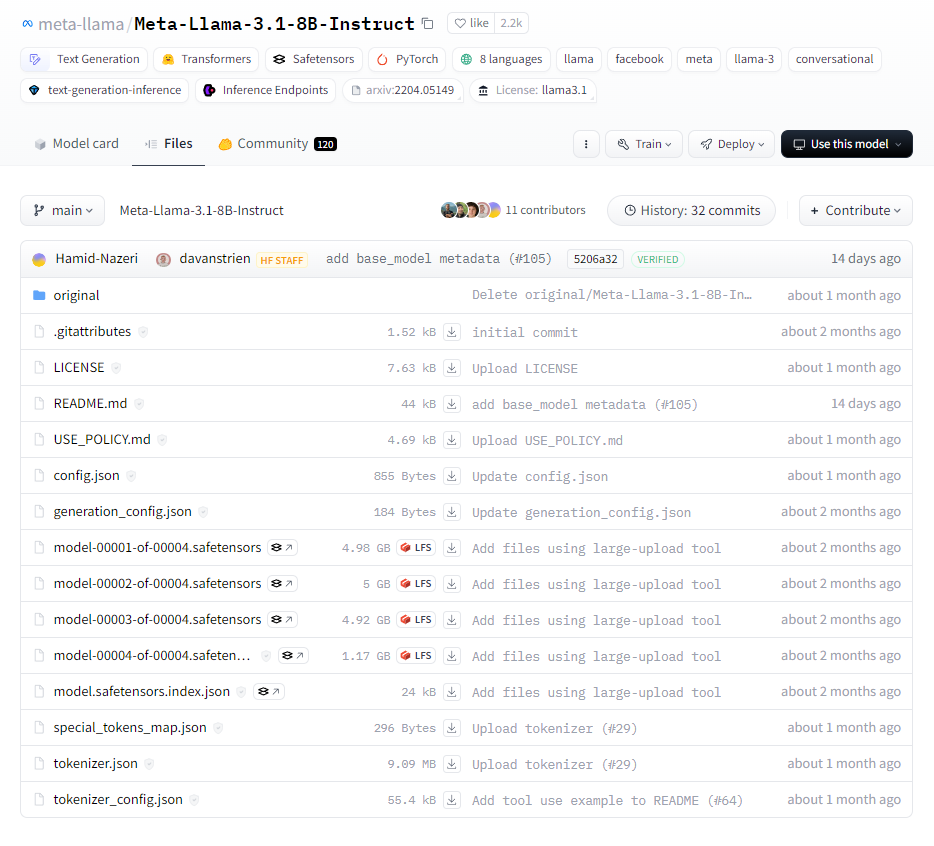Download the LICENSE file
The width and height of the screenshot is (934, 846).
coord(452,368)
